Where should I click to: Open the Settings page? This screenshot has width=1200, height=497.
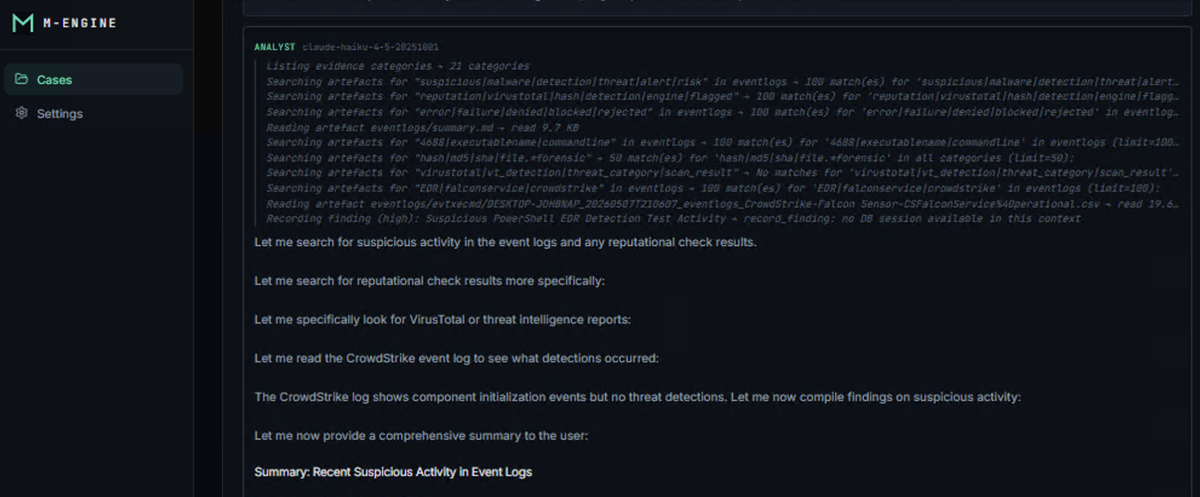(x=93, y=113)
